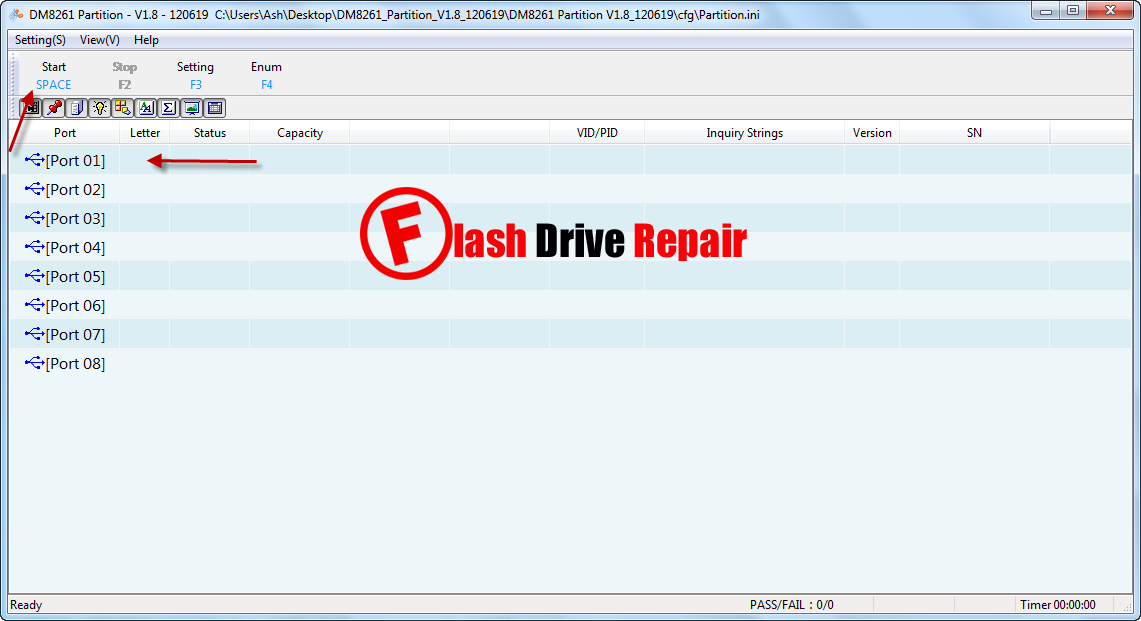This screenshot has width=1141, height=621.
Task: Click the red pushpin toolbar icon
Action: (54, 108)
